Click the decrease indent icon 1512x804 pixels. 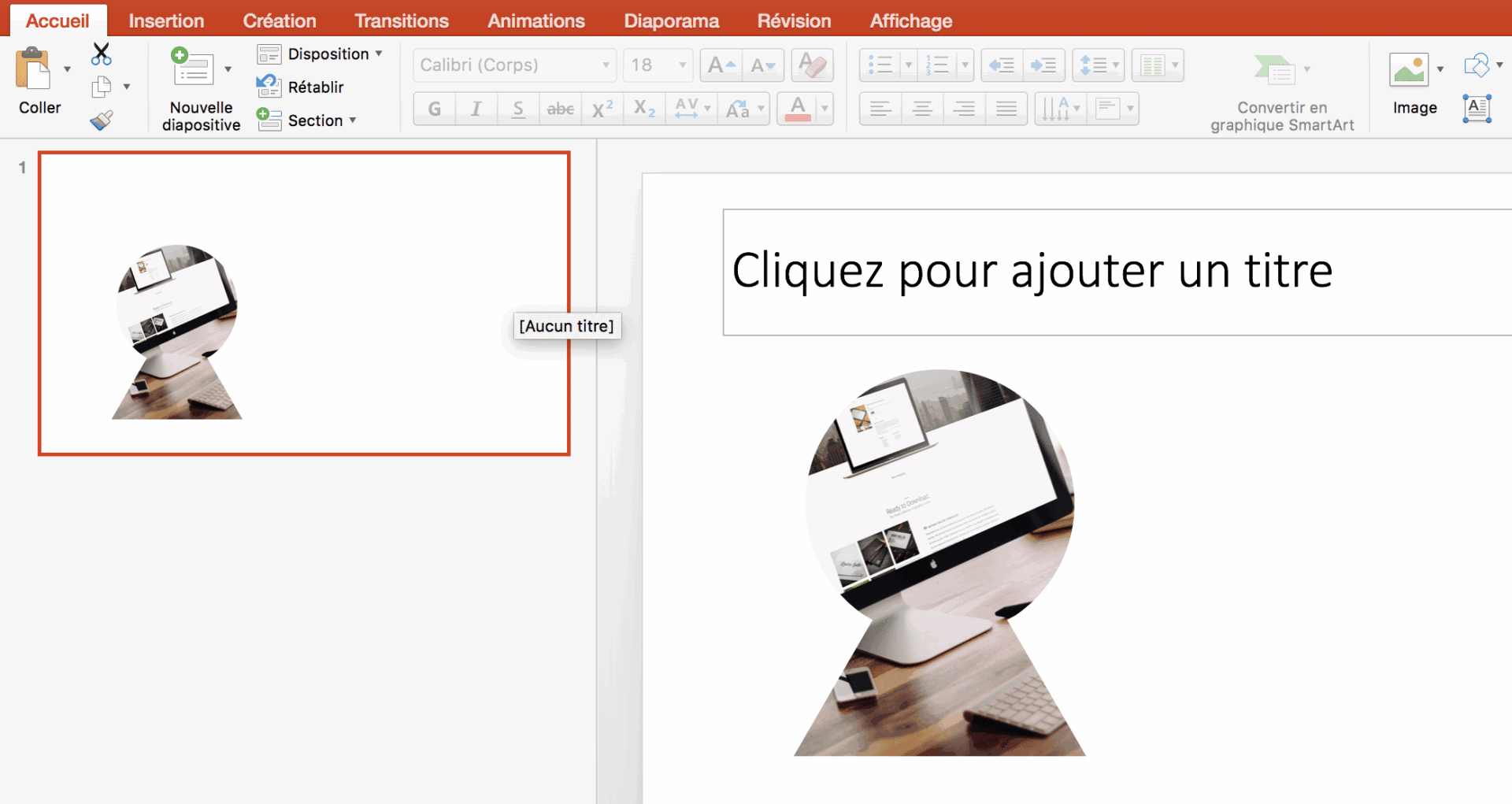pyautogui.click(x=1002, y=65)
